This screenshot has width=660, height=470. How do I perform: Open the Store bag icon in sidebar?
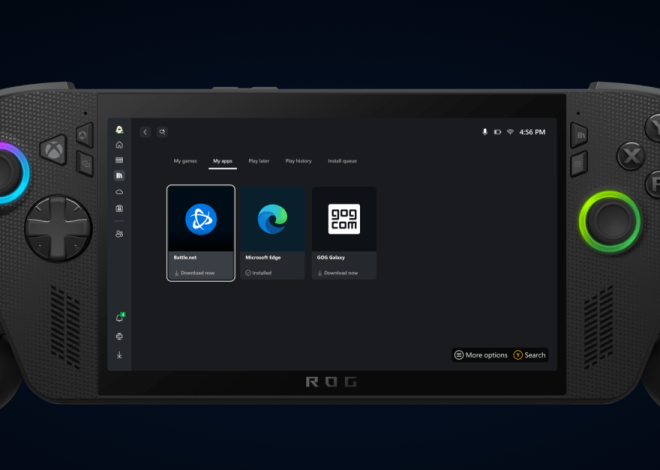120,209
